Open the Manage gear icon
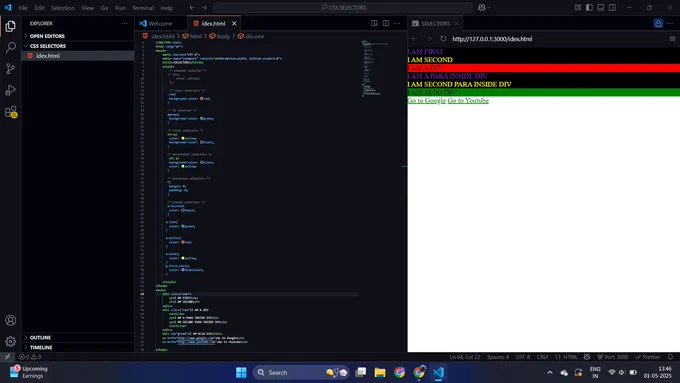Viewport: 680px width, 383px height. (10, 341)
